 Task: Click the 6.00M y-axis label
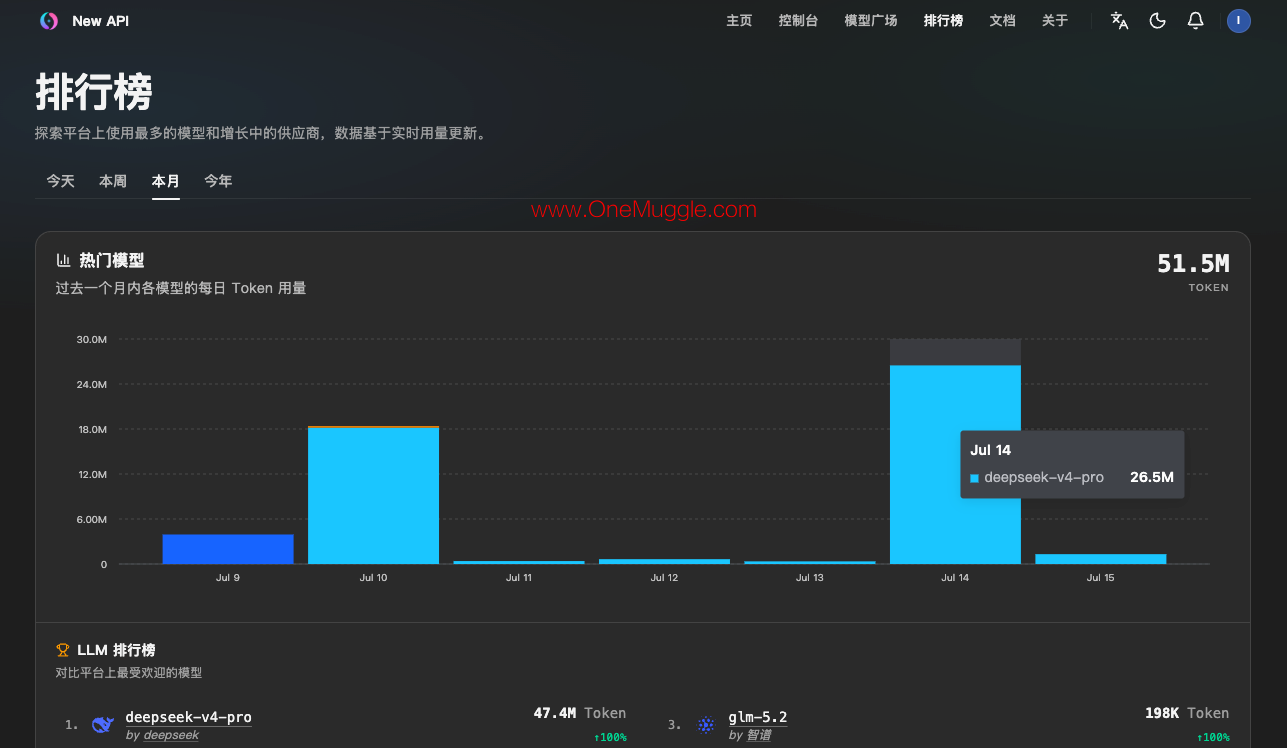91,520
